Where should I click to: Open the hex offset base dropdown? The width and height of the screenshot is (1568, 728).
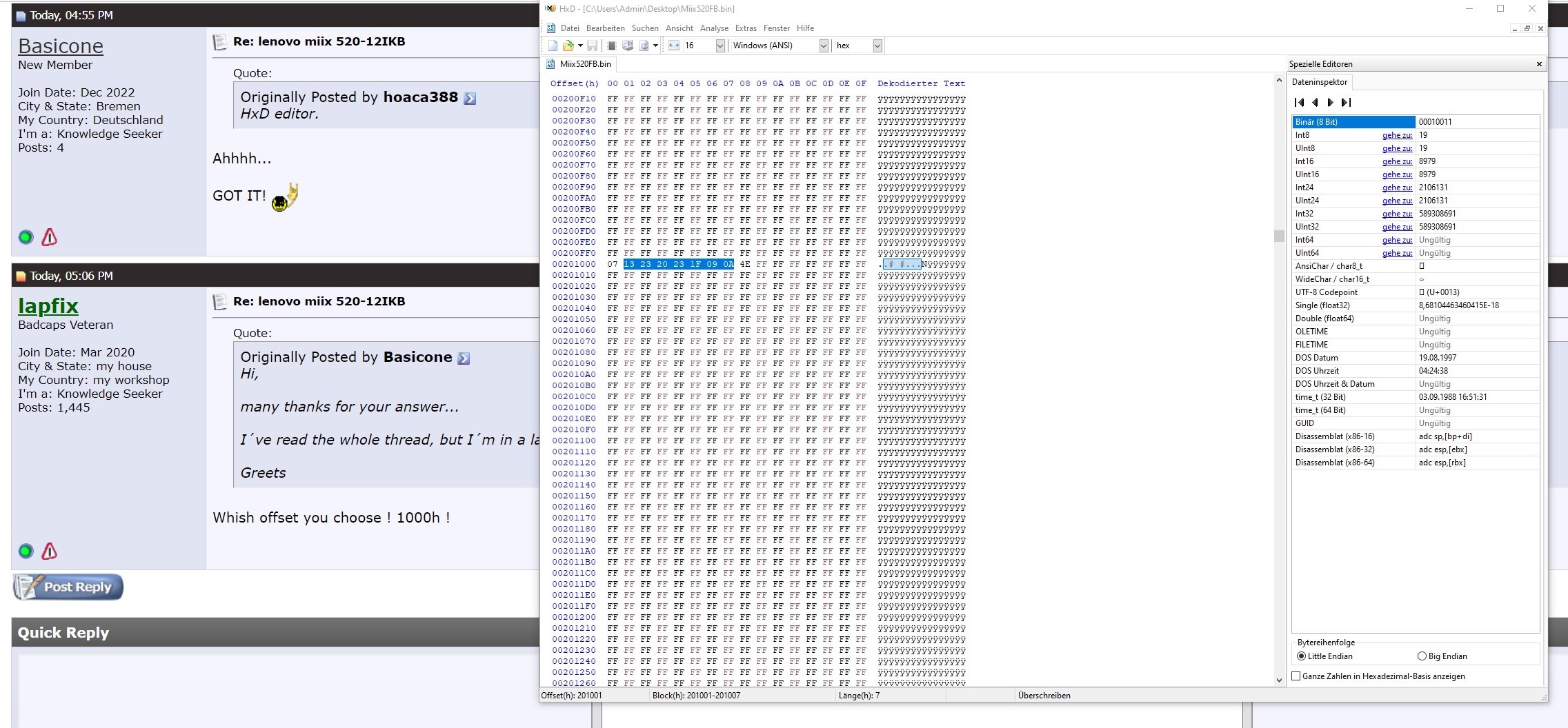click(x=877, y=45)
